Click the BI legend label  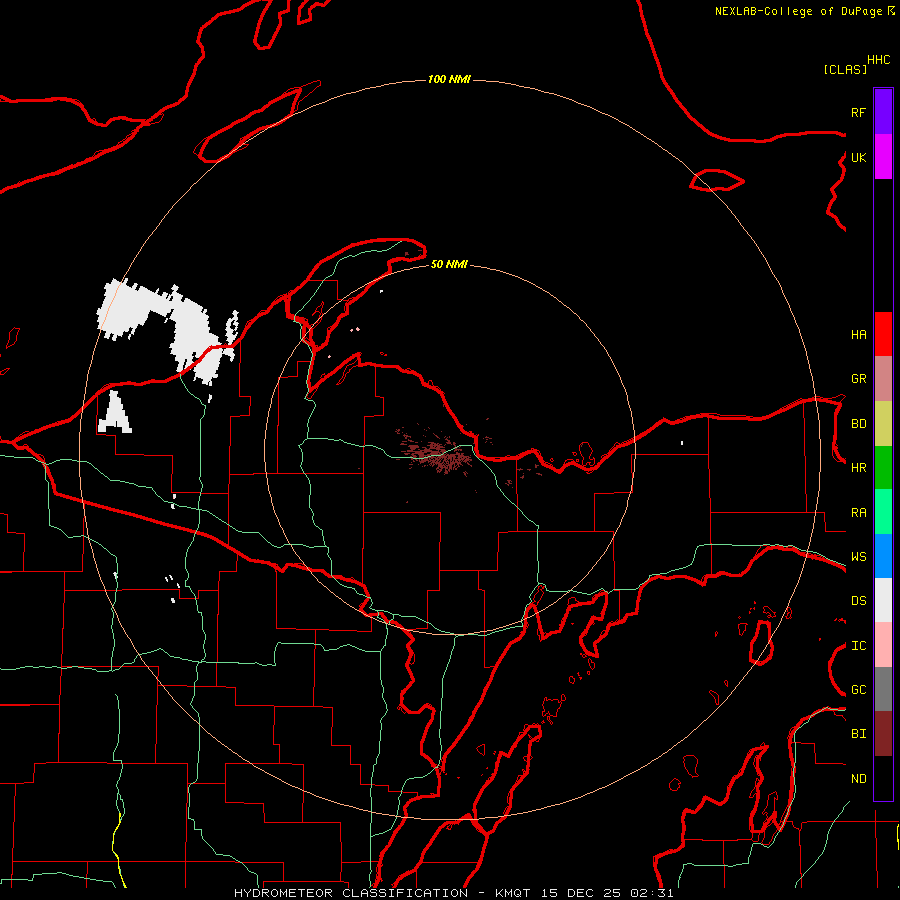(858, 734)
